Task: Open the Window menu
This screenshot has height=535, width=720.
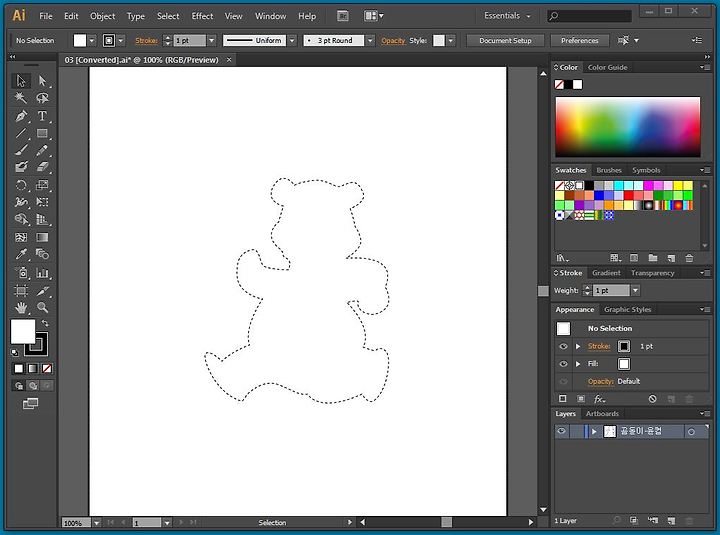Action: pyautogui.click(x=270, y=16)
